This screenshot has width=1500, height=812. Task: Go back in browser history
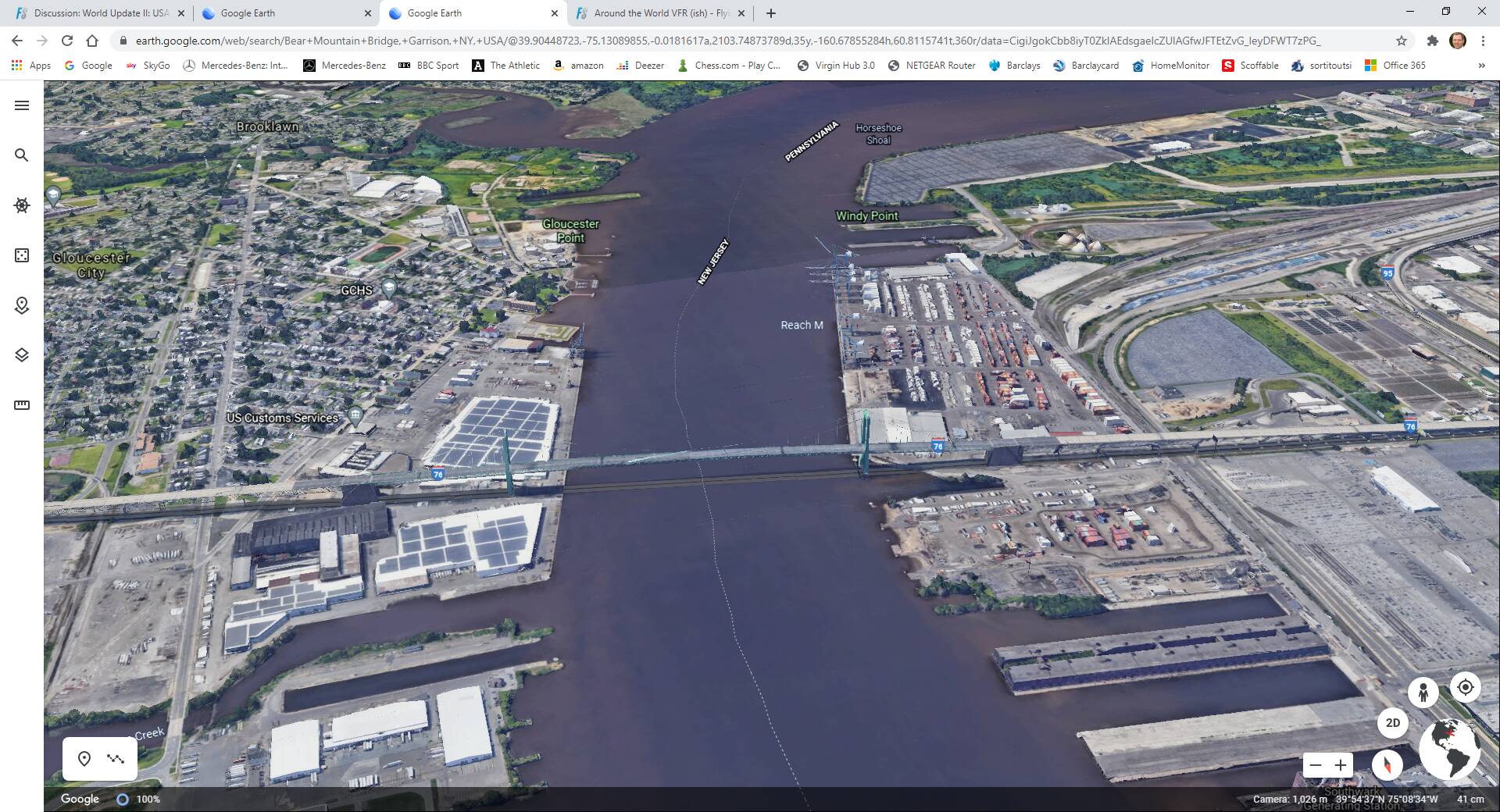coord(17,41)
